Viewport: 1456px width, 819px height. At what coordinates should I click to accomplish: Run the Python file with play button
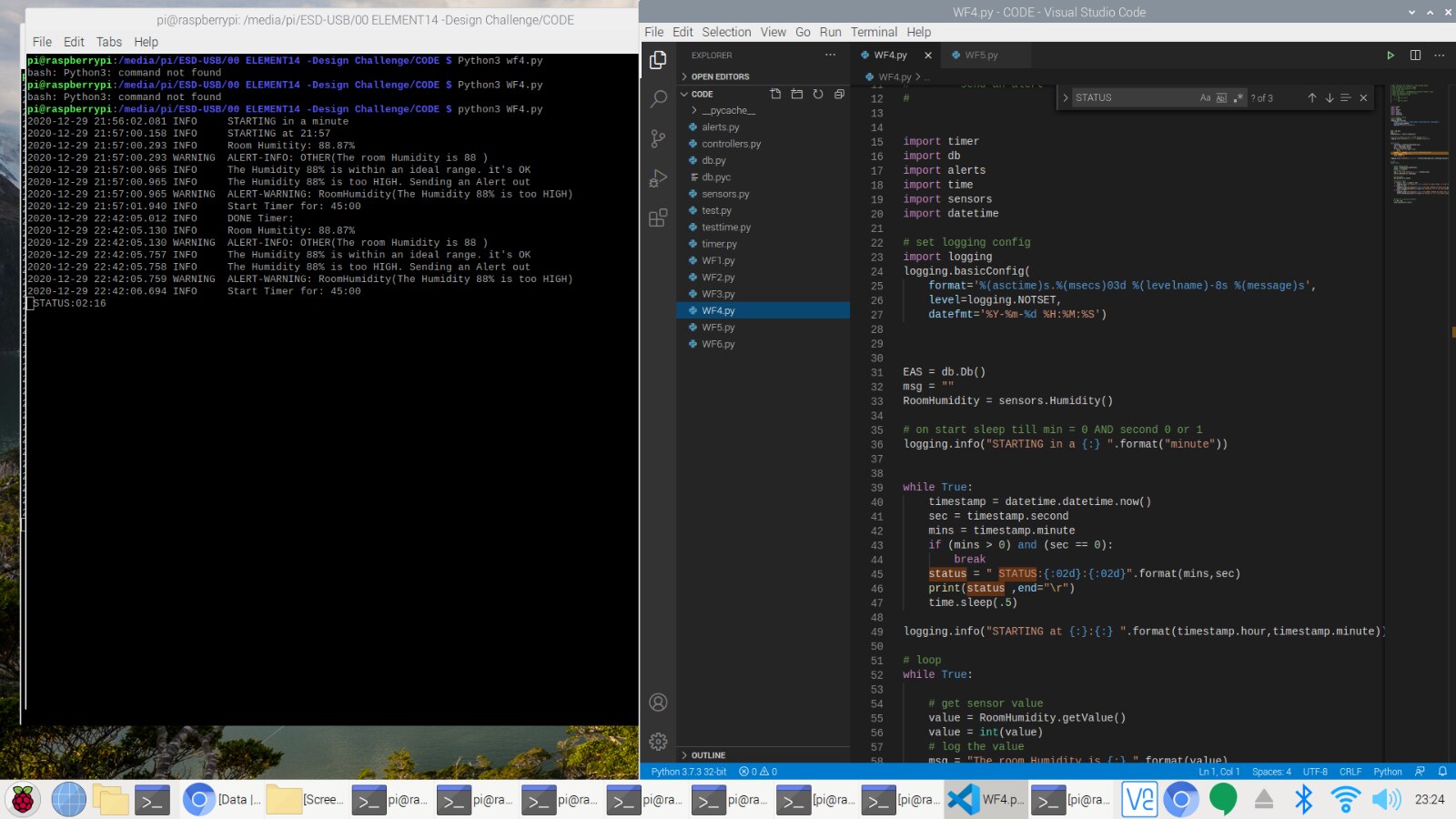click(1390, 56)
